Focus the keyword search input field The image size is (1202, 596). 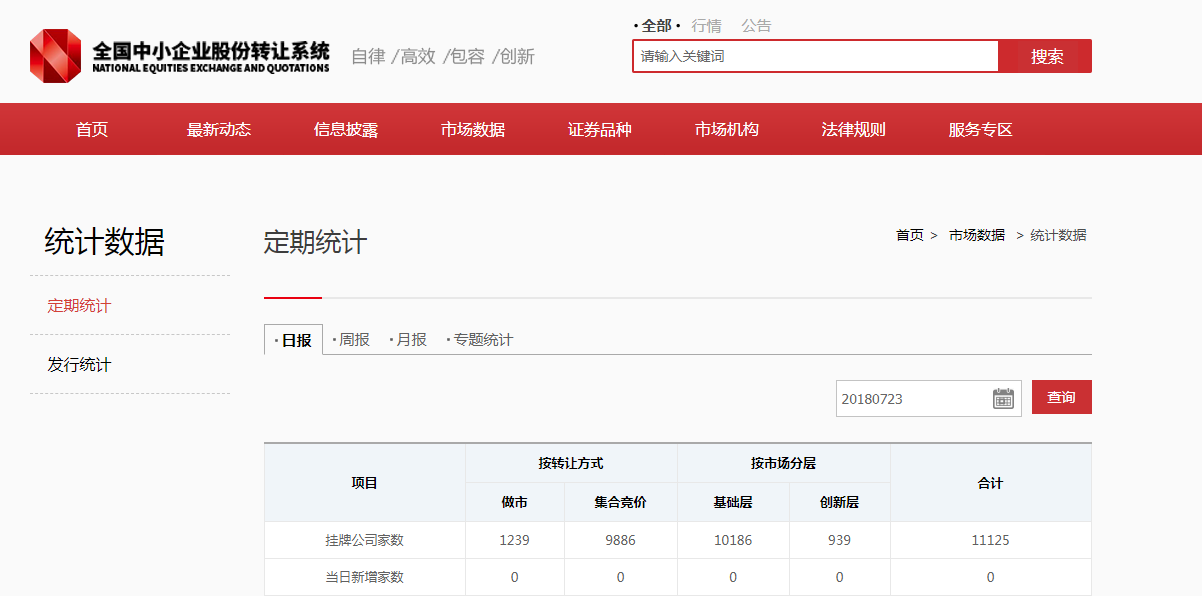coord(815,57)
